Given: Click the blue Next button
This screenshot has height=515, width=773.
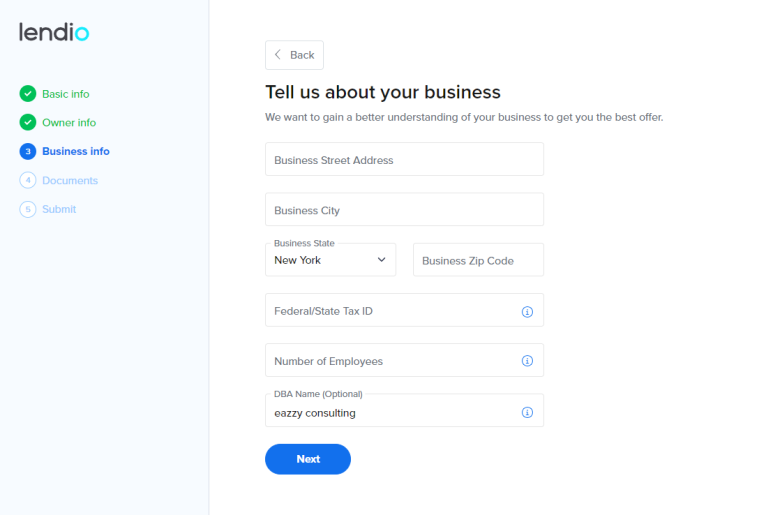Looking at the screenshot, I should (308, 459).
